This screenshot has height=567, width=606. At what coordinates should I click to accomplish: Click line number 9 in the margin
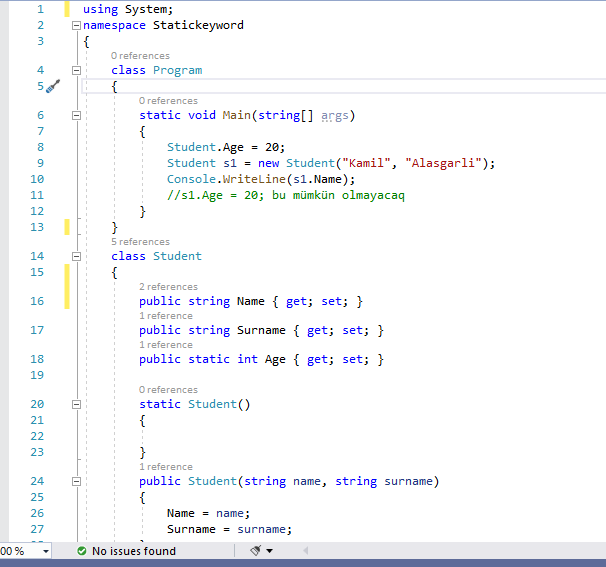[40, 163]
